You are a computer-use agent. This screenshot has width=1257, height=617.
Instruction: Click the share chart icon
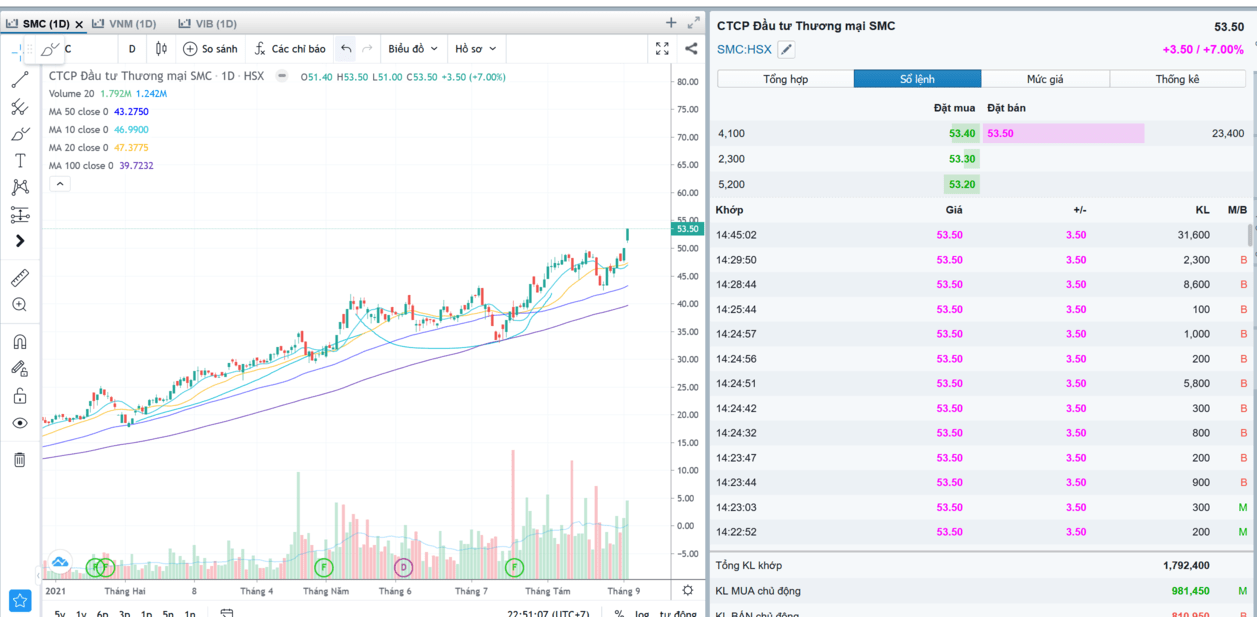[x=691, y=48]
